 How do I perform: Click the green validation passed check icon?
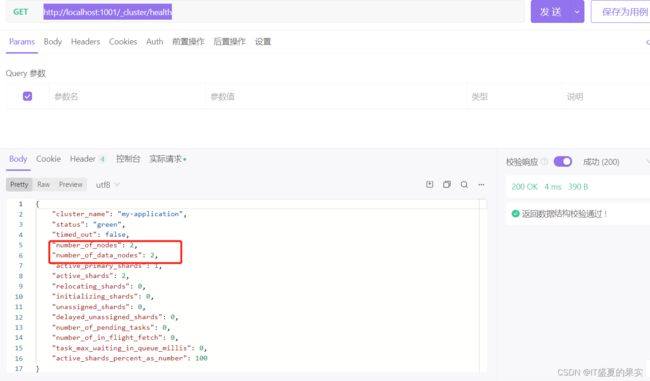[x=515, y=214]
